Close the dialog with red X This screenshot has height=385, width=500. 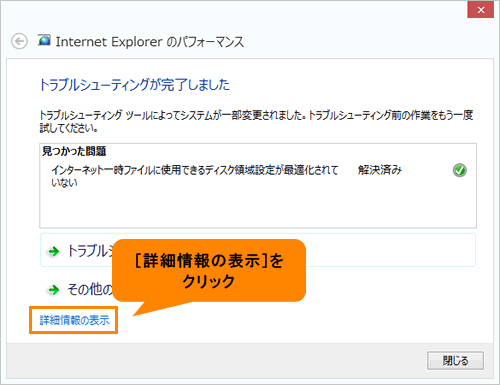[x=481, y=10]
